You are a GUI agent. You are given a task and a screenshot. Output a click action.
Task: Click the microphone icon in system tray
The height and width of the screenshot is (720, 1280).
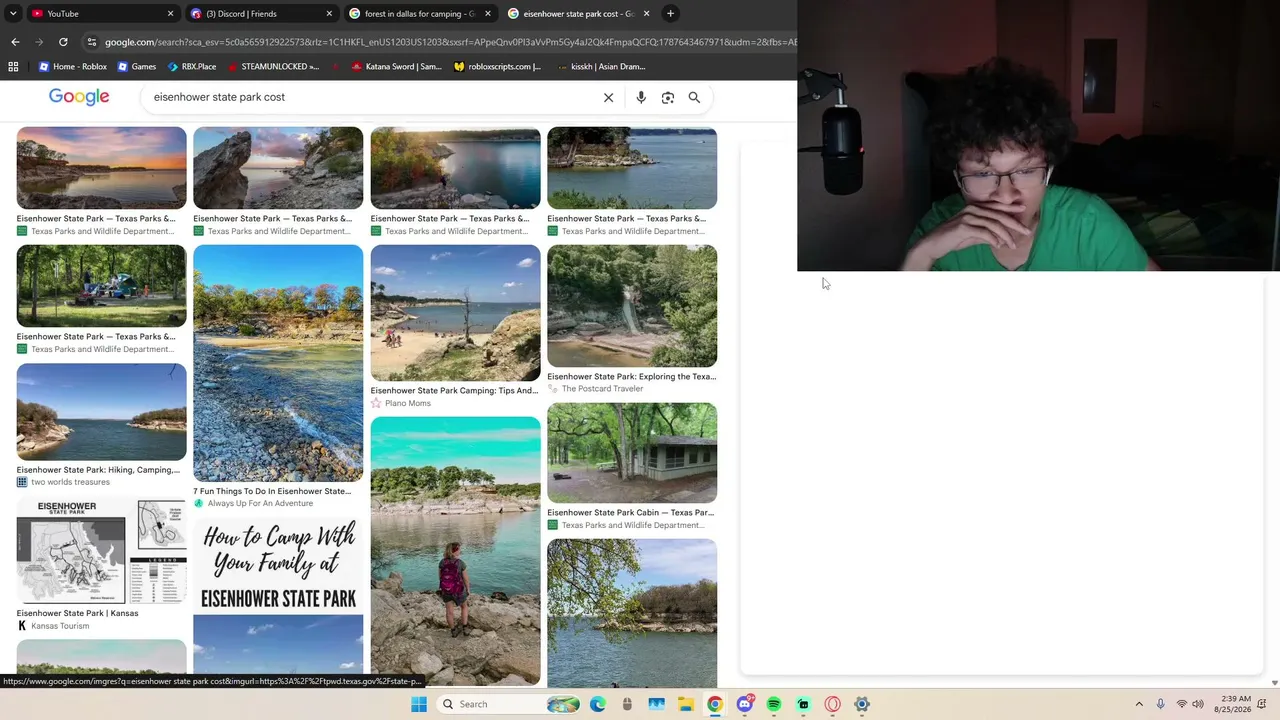[1160, 704]
